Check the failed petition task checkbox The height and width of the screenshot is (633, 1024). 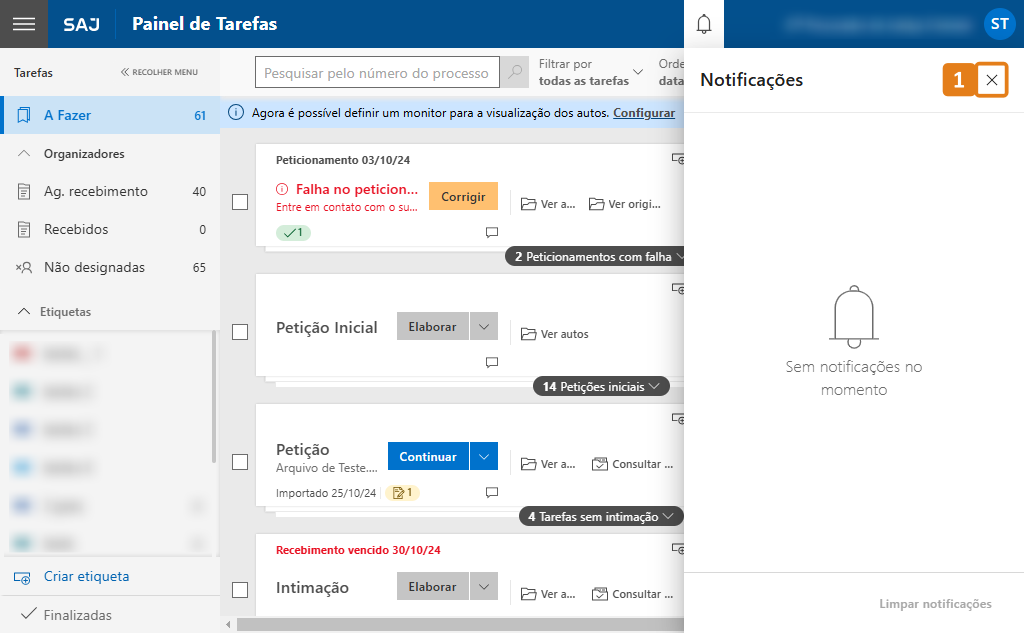click(240, 202)
